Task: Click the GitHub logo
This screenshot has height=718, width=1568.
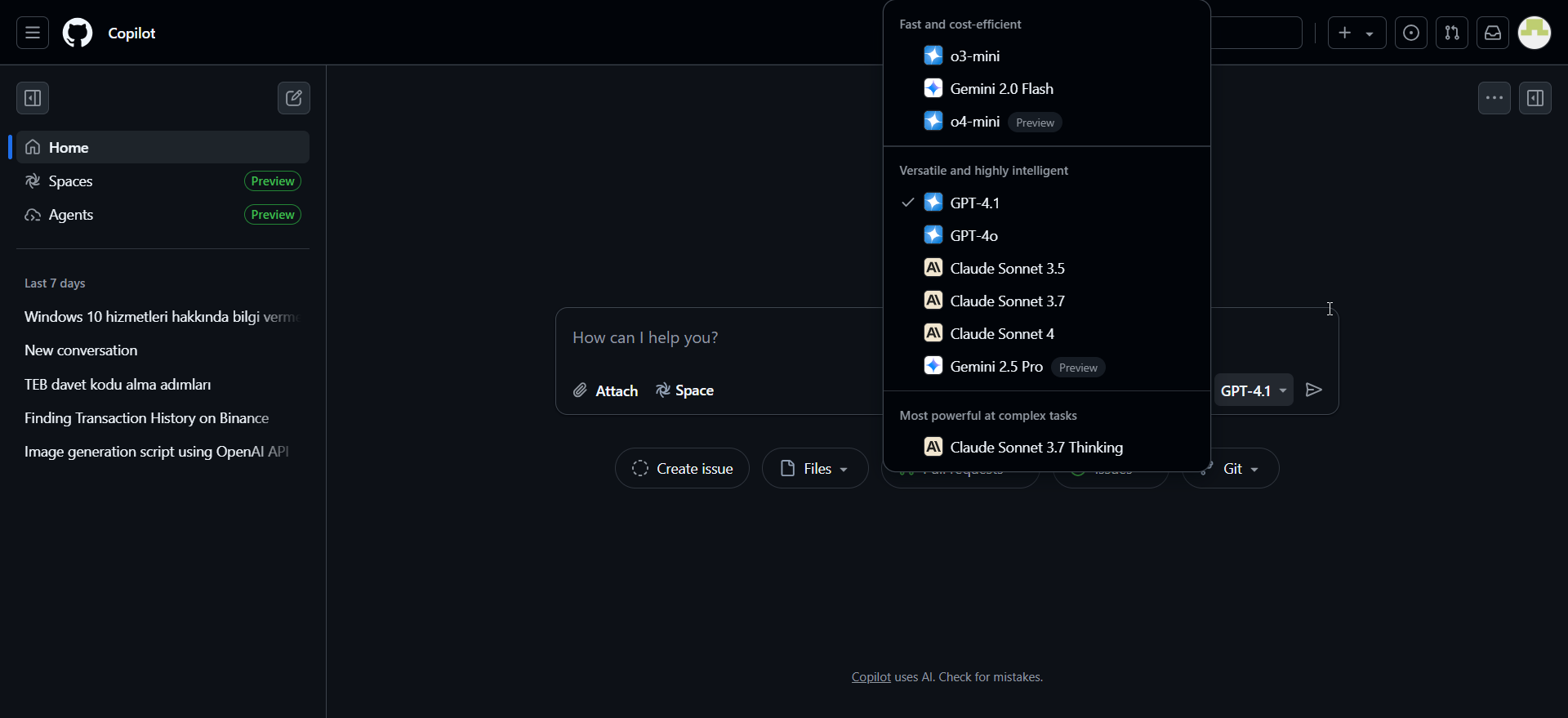Action: pyautogui.click(x=78, y=33)
